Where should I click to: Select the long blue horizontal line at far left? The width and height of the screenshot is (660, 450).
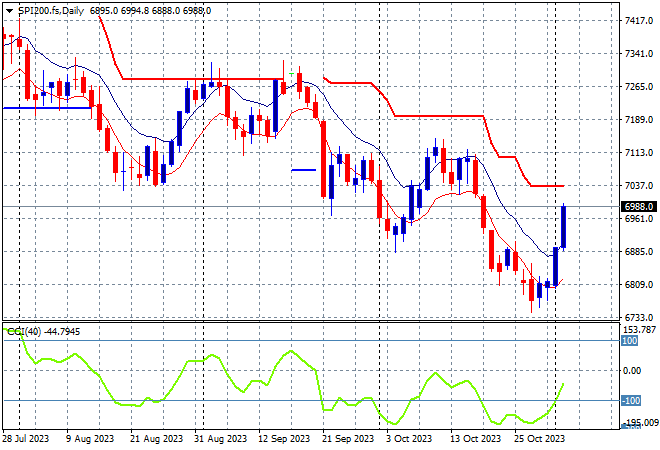(x=47, y=108)
